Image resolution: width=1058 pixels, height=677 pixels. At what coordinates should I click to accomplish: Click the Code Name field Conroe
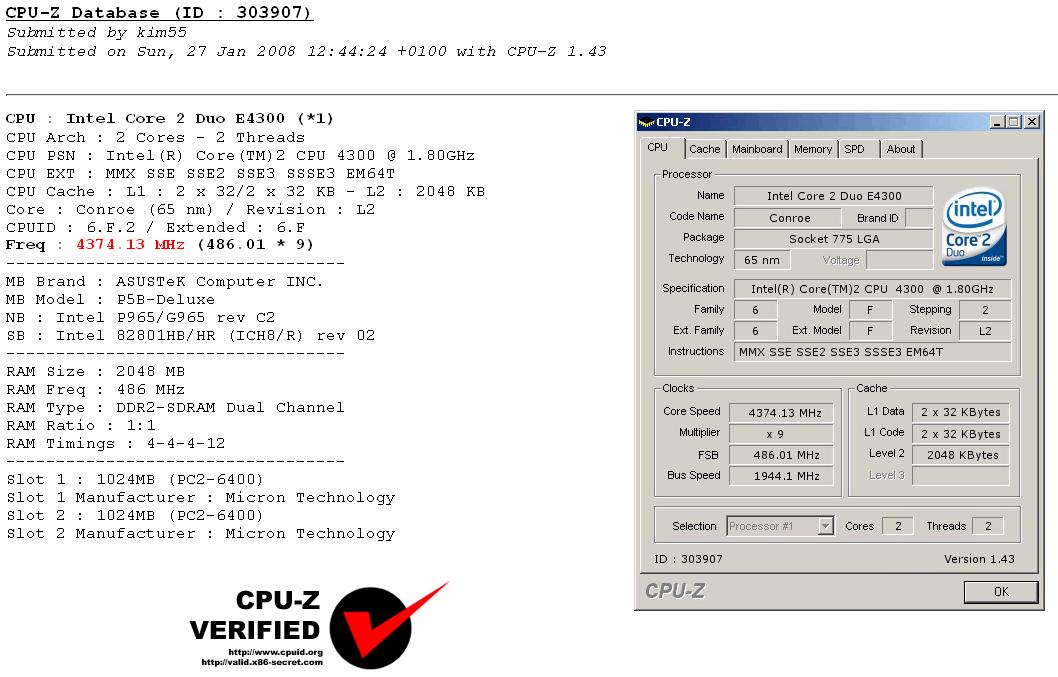788,218
